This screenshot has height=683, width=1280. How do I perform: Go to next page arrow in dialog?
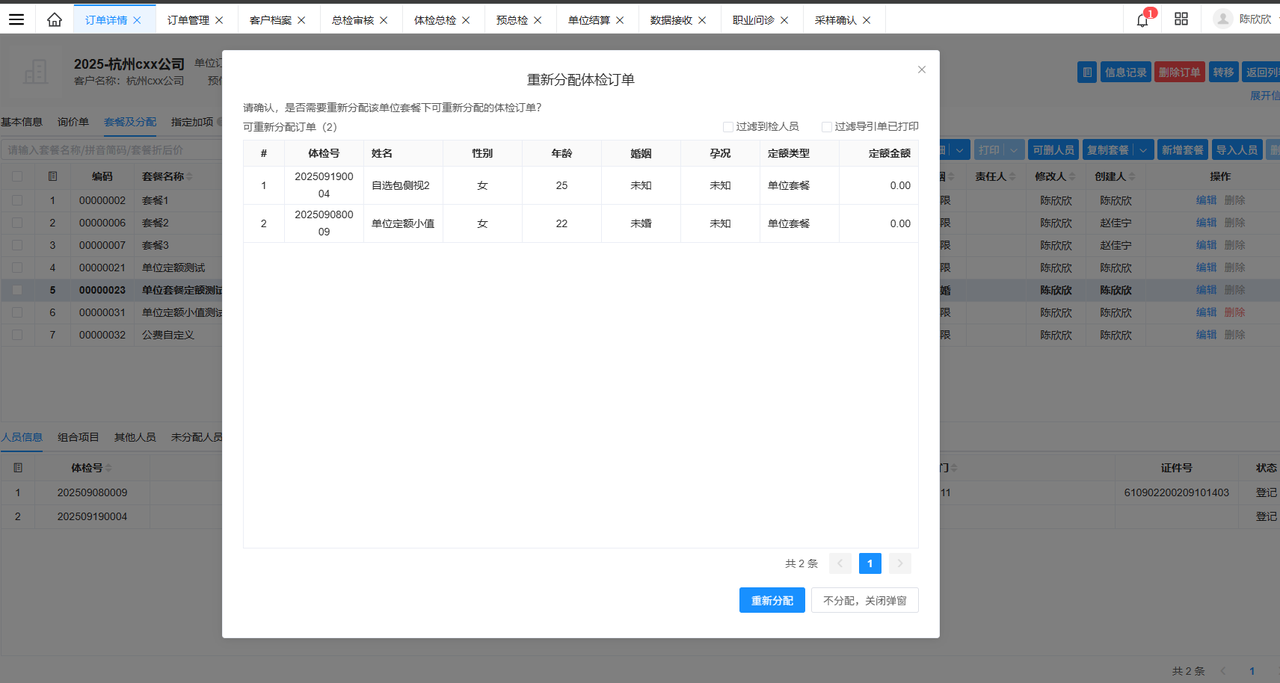pyautogui.click(x=900, y=564)
